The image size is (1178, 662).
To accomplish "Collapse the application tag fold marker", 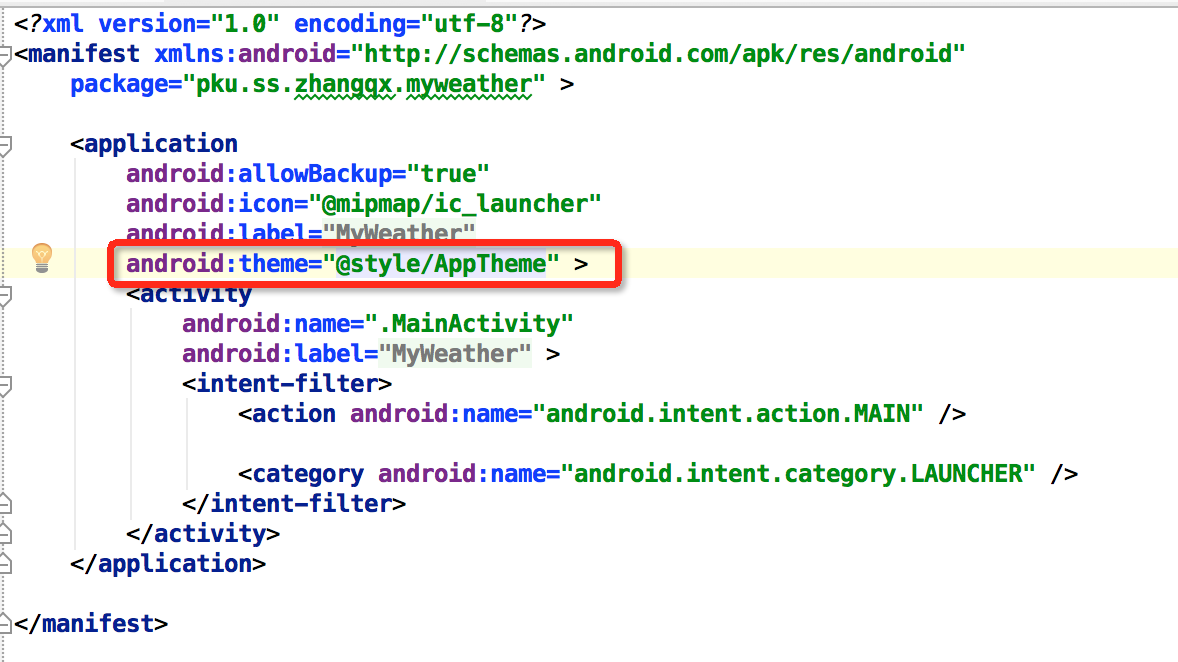I will coord(5,146).
